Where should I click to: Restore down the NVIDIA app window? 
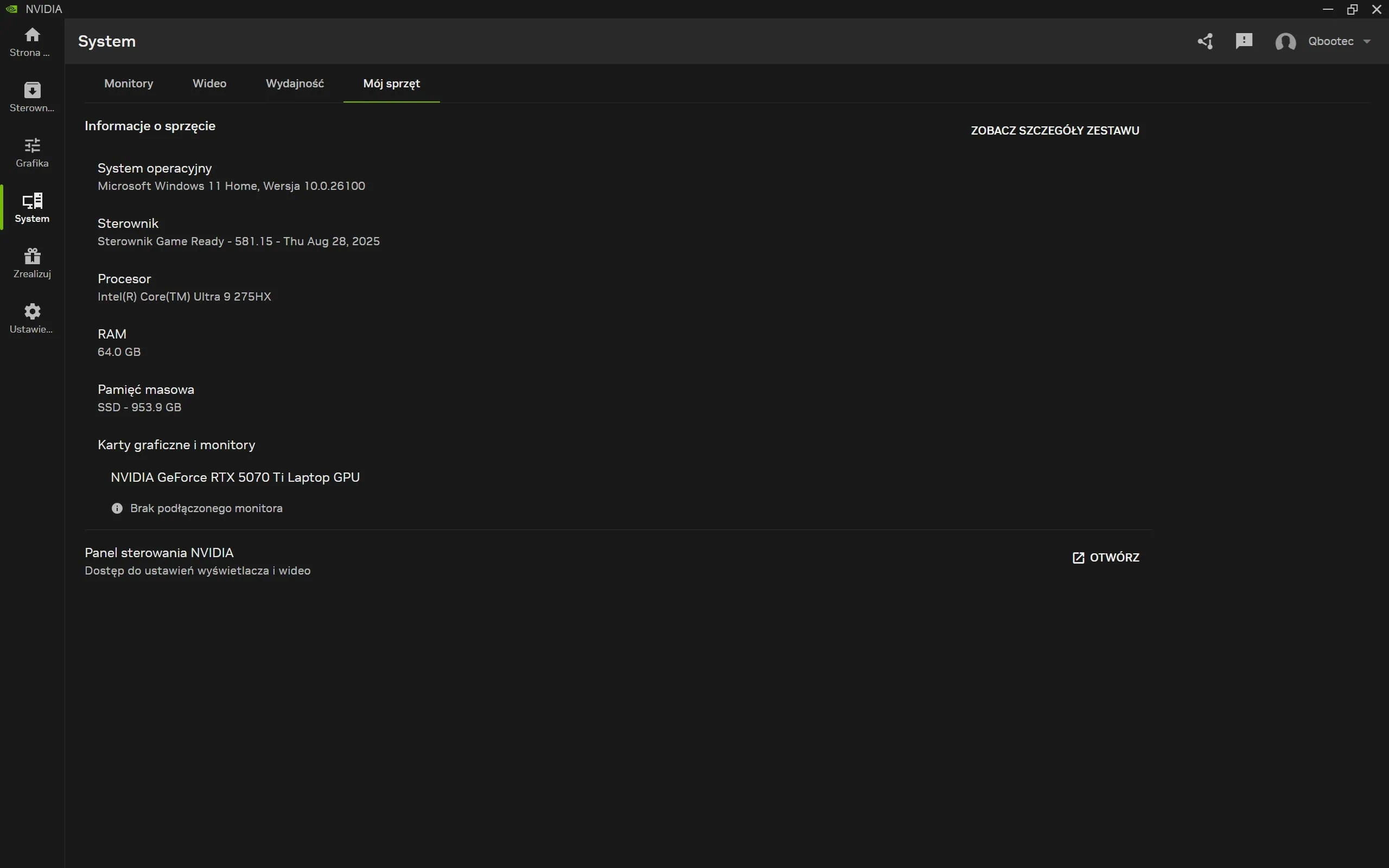(1352, 9)
